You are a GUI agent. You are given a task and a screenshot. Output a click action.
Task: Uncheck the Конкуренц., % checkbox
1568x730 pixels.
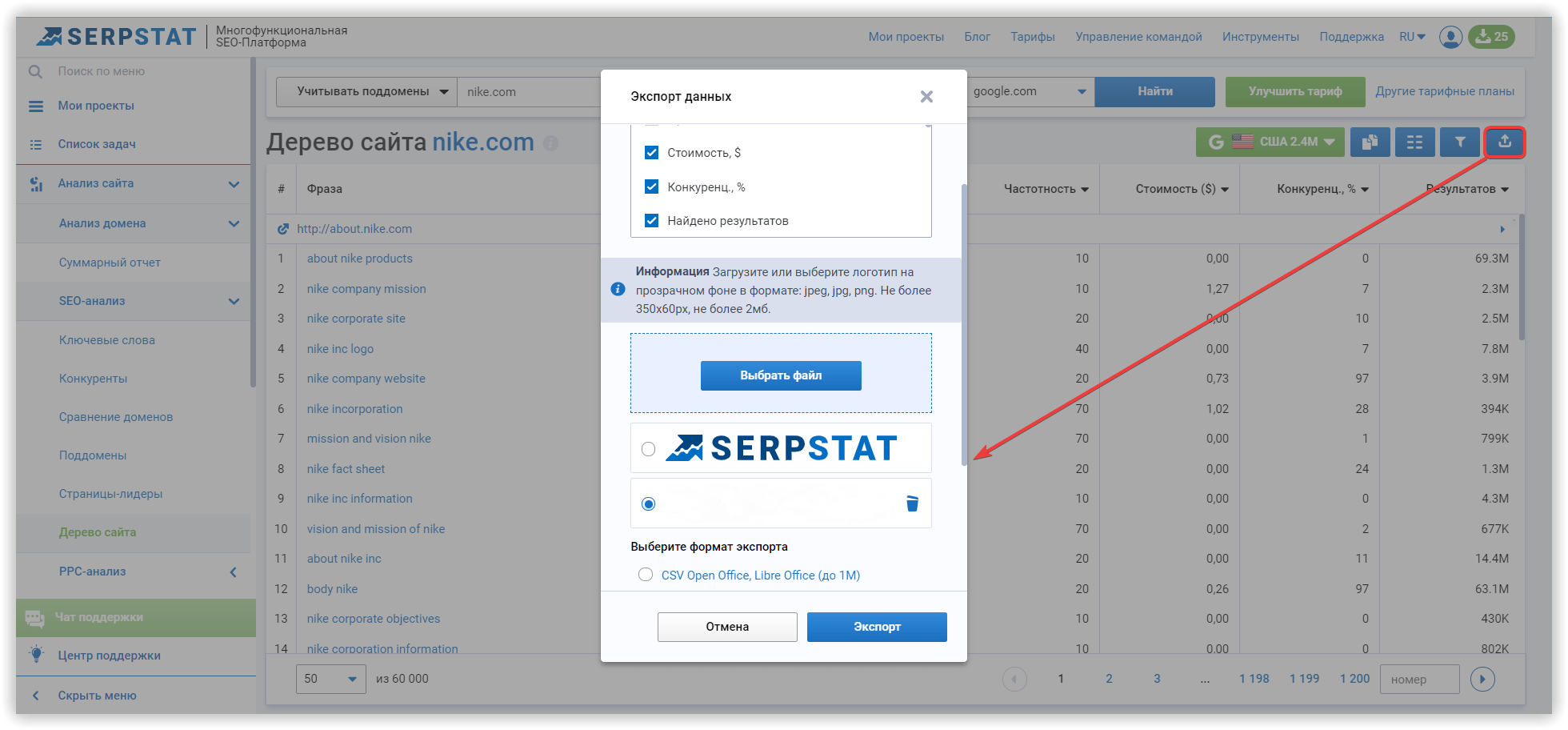[651, 187]
